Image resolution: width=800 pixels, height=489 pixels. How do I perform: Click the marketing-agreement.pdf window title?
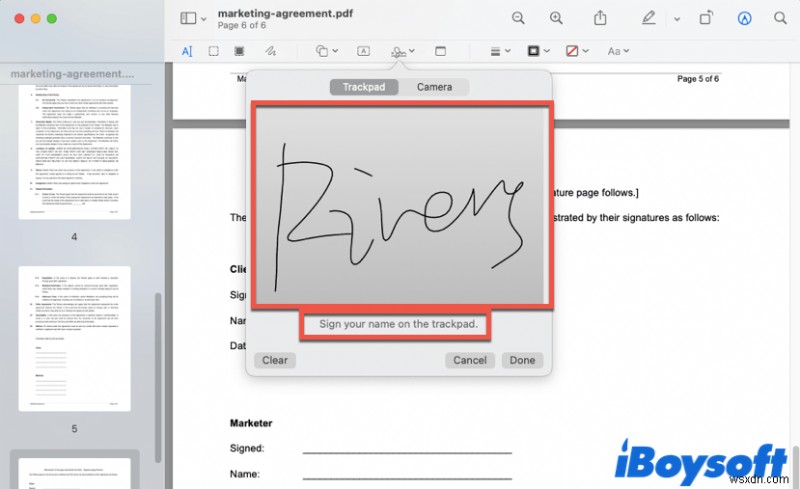point(285,13)
